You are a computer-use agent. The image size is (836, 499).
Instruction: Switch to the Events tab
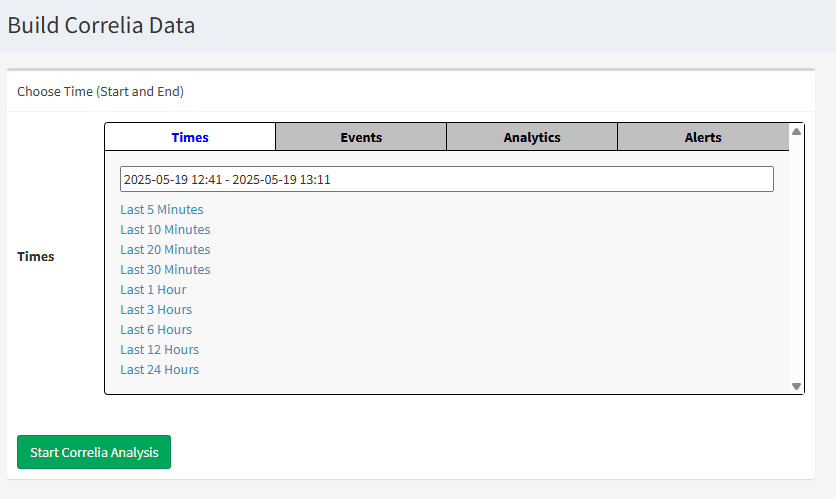[x=361, y=137]
